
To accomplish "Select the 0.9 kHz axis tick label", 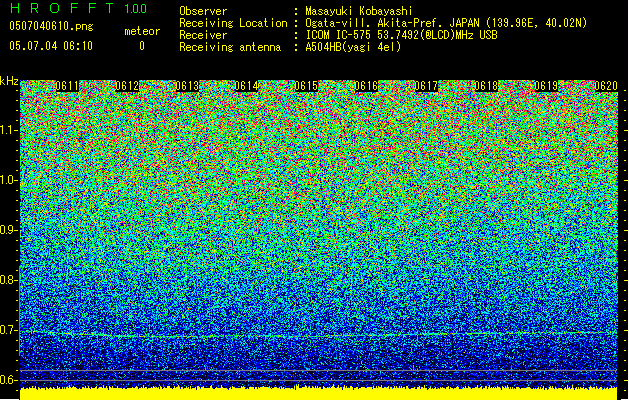I will (x=8, y=230).
